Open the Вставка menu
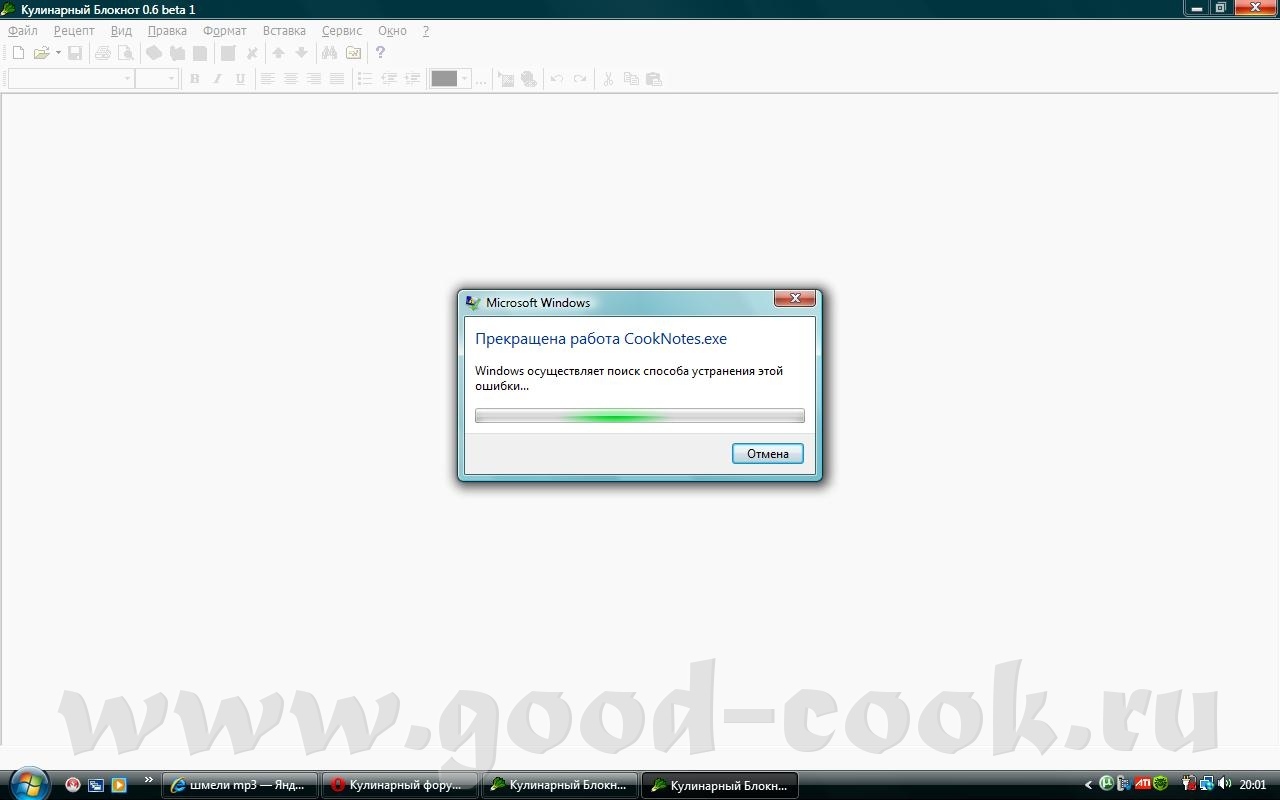This screenshot has width=1280, height=800. [x=284, y=31]
